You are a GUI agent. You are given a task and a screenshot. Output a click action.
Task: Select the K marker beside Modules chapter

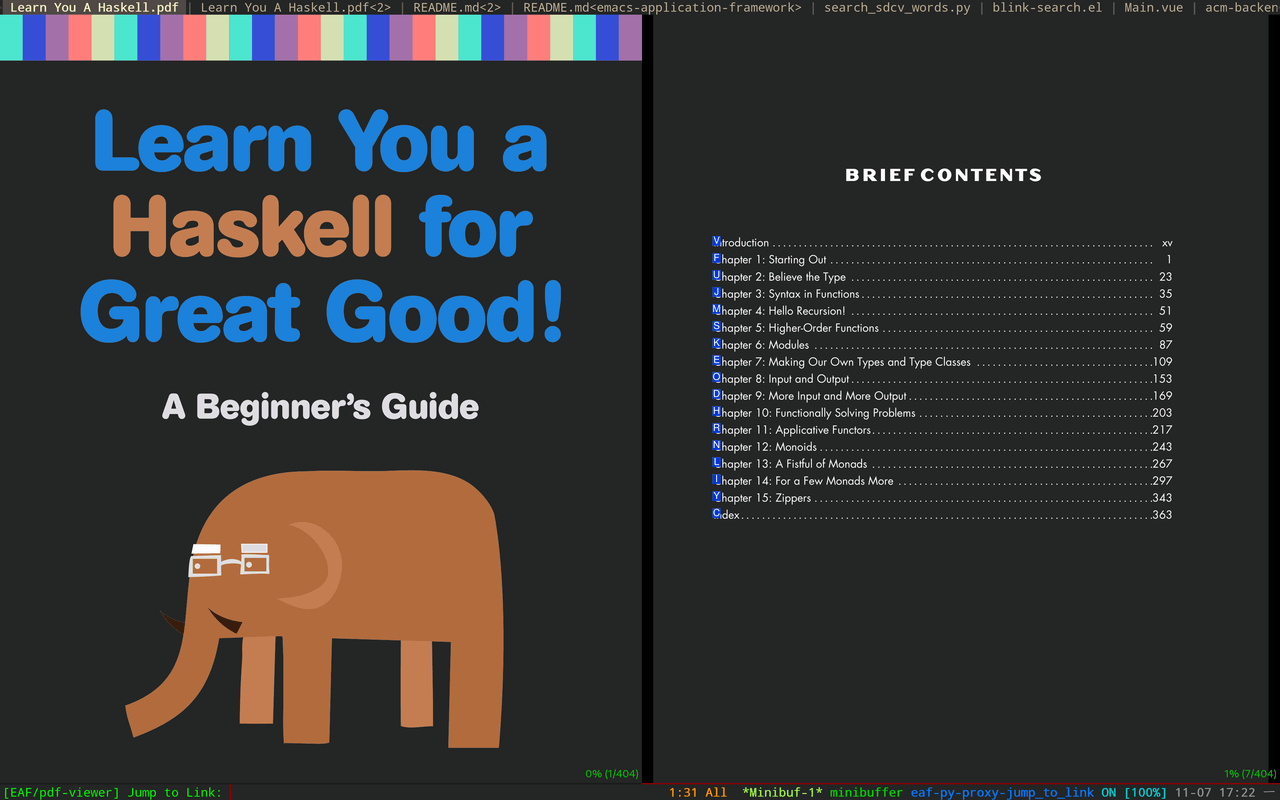tap(716, 344)
